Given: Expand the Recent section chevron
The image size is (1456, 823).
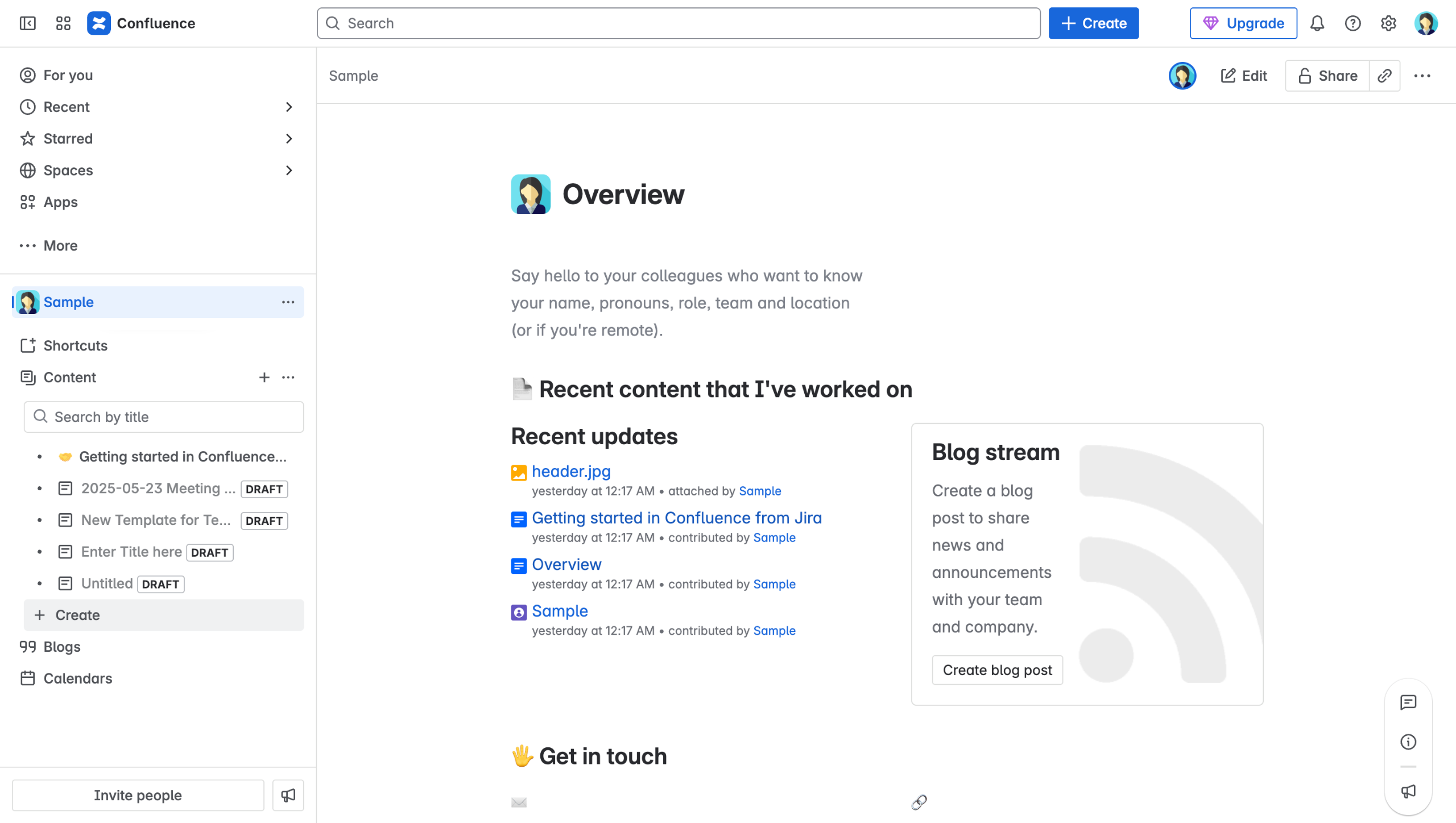Looking at the screenshot, I should point(289,107).
